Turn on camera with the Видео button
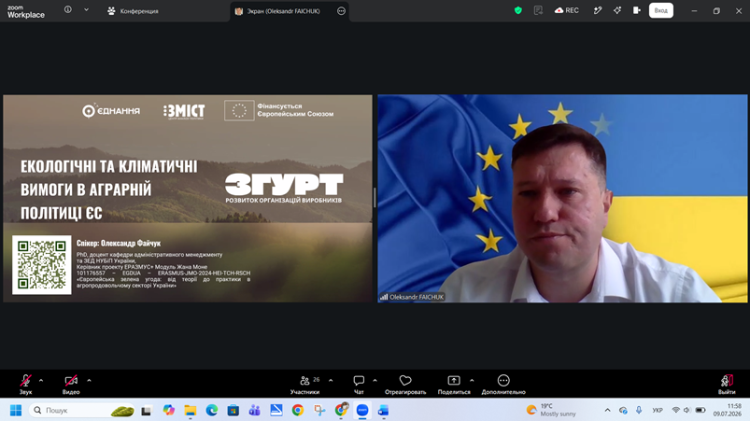The width and height of the screenshot is (750, 421). pyautogui.click(x=71, y=384)
